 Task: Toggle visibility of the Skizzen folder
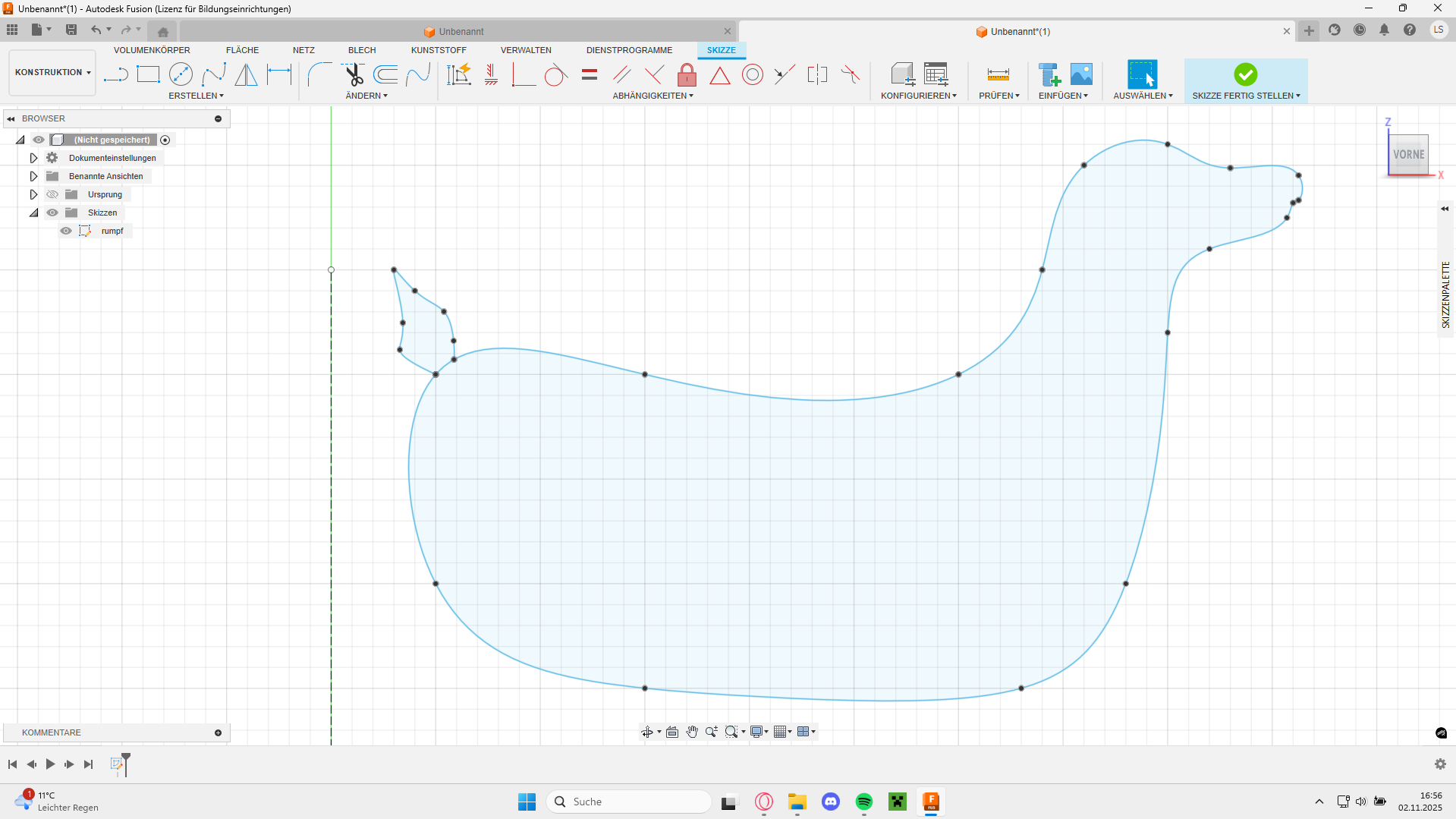[52, 213]
